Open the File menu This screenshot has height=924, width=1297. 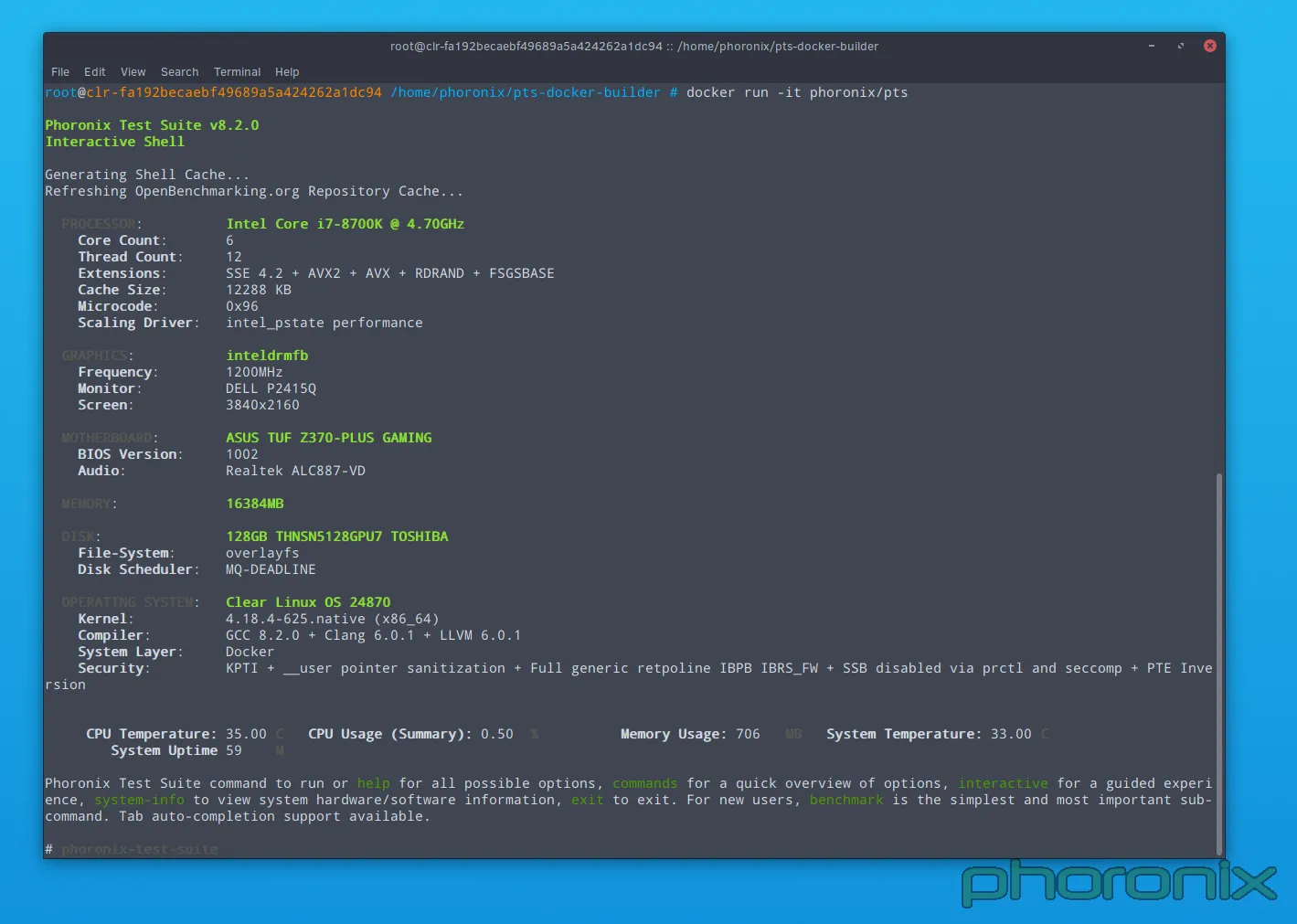60,71
